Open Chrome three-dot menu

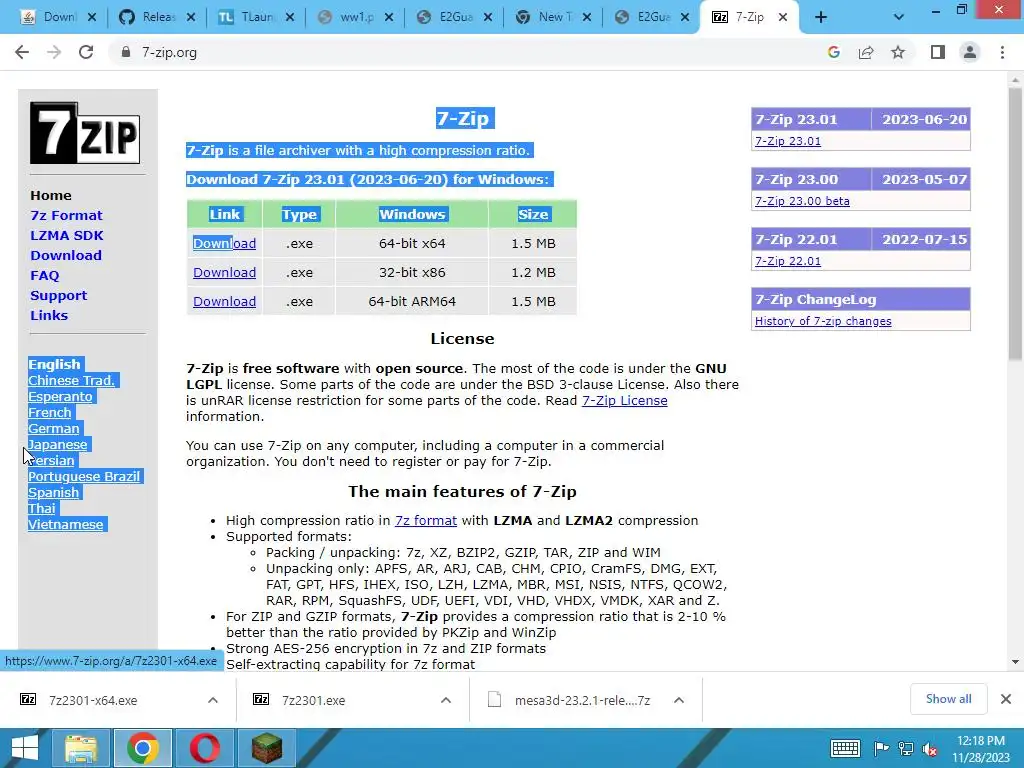point(1002,52)
